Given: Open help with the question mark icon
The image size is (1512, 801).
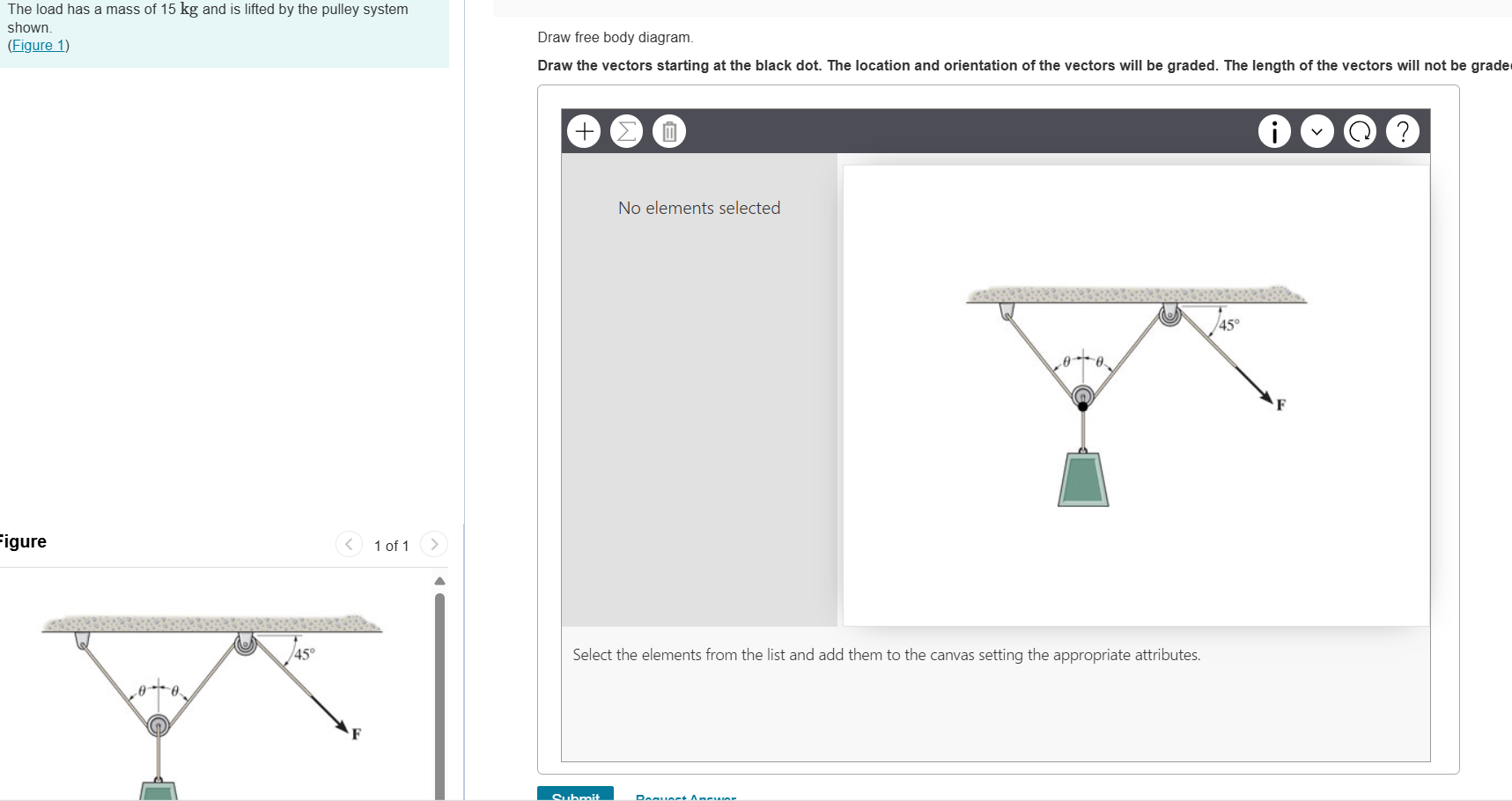Looking at the screenshot, I should point(1403,130).
